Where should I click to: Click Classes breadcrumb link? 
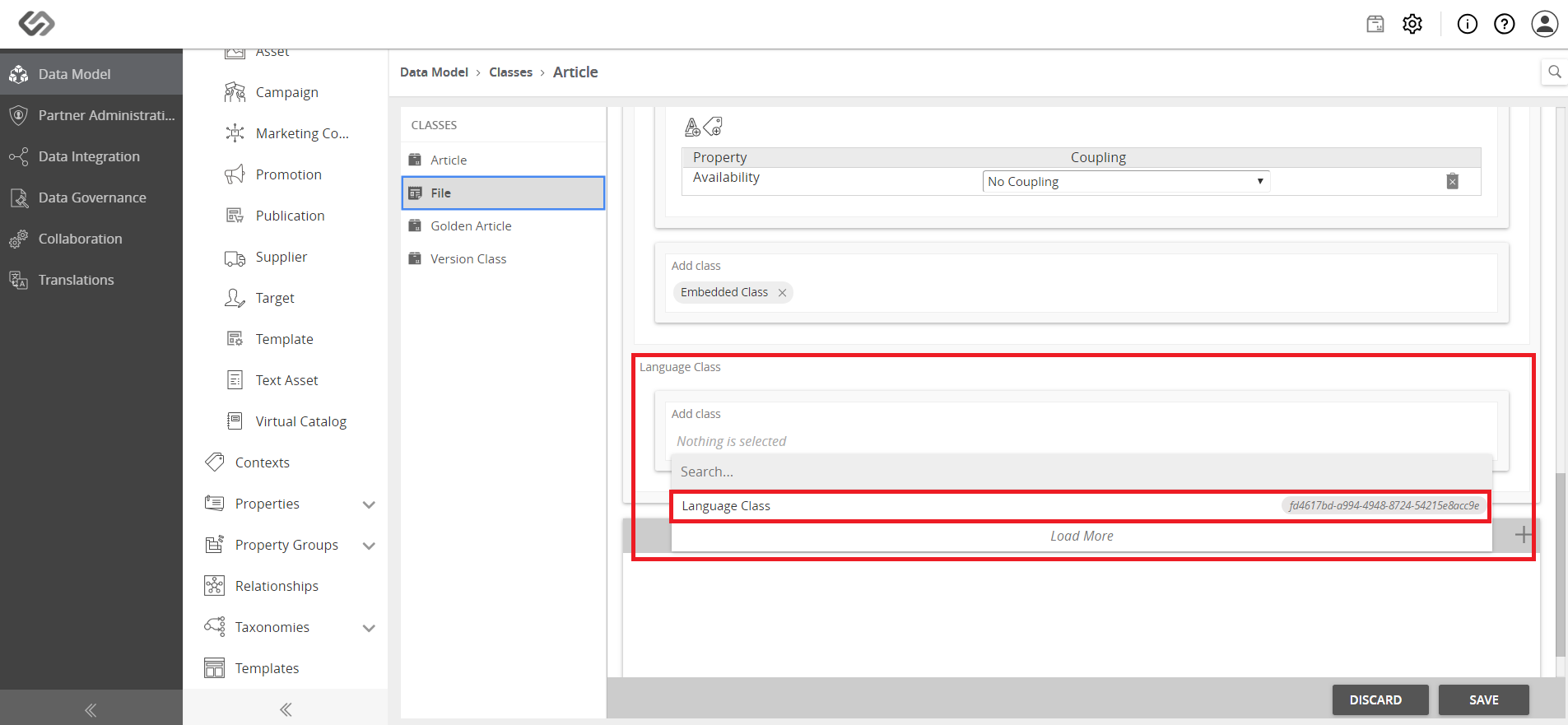pos(510,72)
